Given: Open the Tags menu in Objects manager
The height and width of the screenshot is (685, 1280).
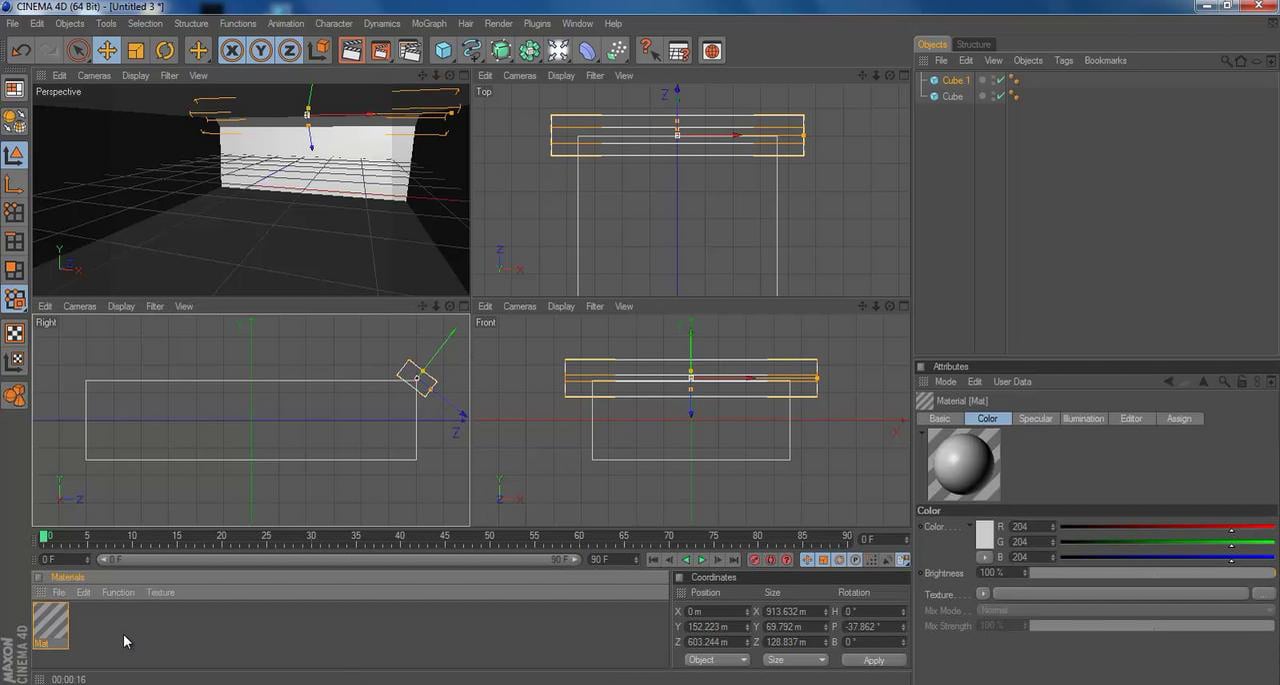Looking at the screenshot, I should (1063, 61).
